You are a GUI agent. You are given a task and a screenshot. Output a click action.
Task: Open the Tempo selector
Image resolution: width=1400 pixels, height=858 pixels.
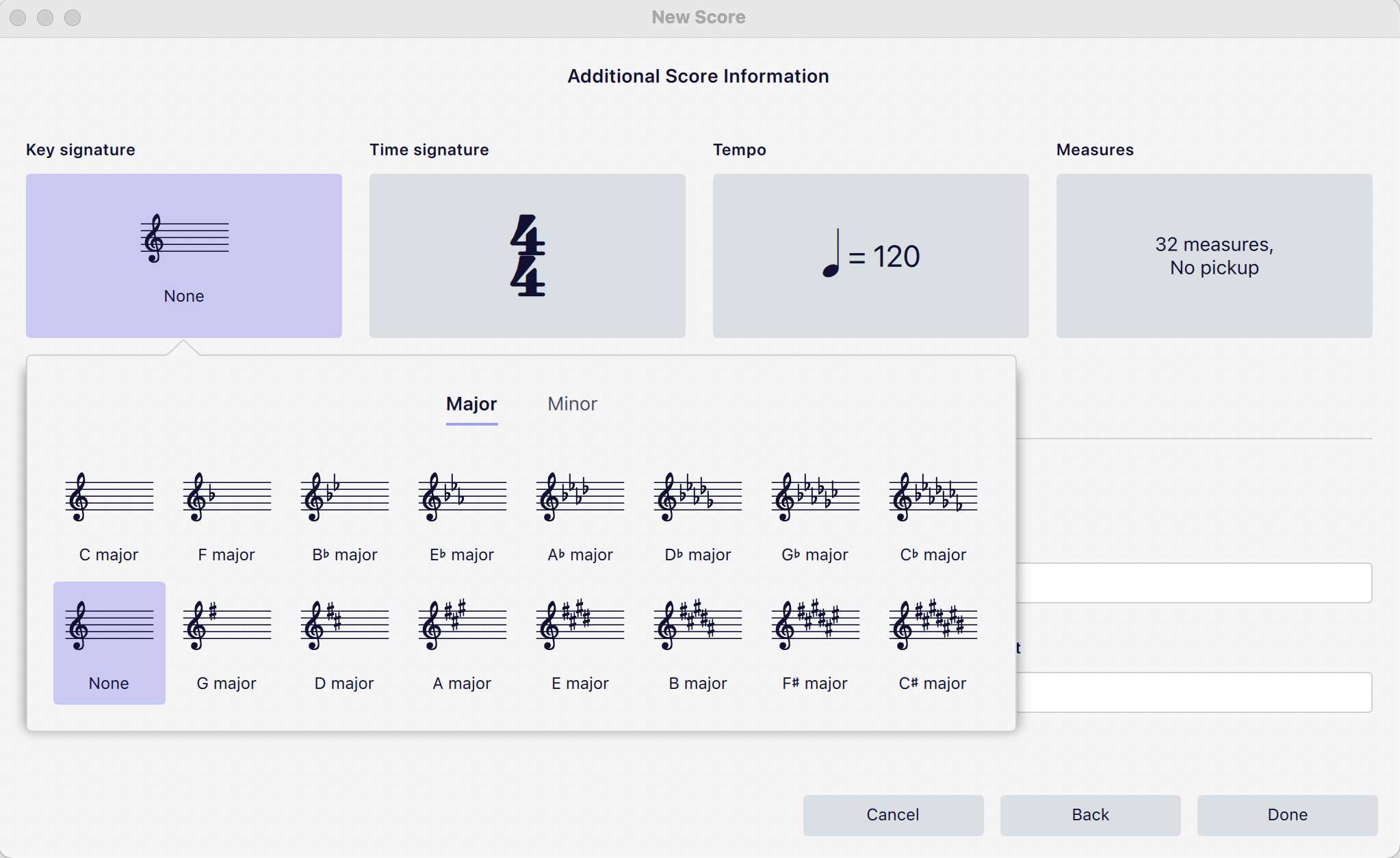[870, 255]
